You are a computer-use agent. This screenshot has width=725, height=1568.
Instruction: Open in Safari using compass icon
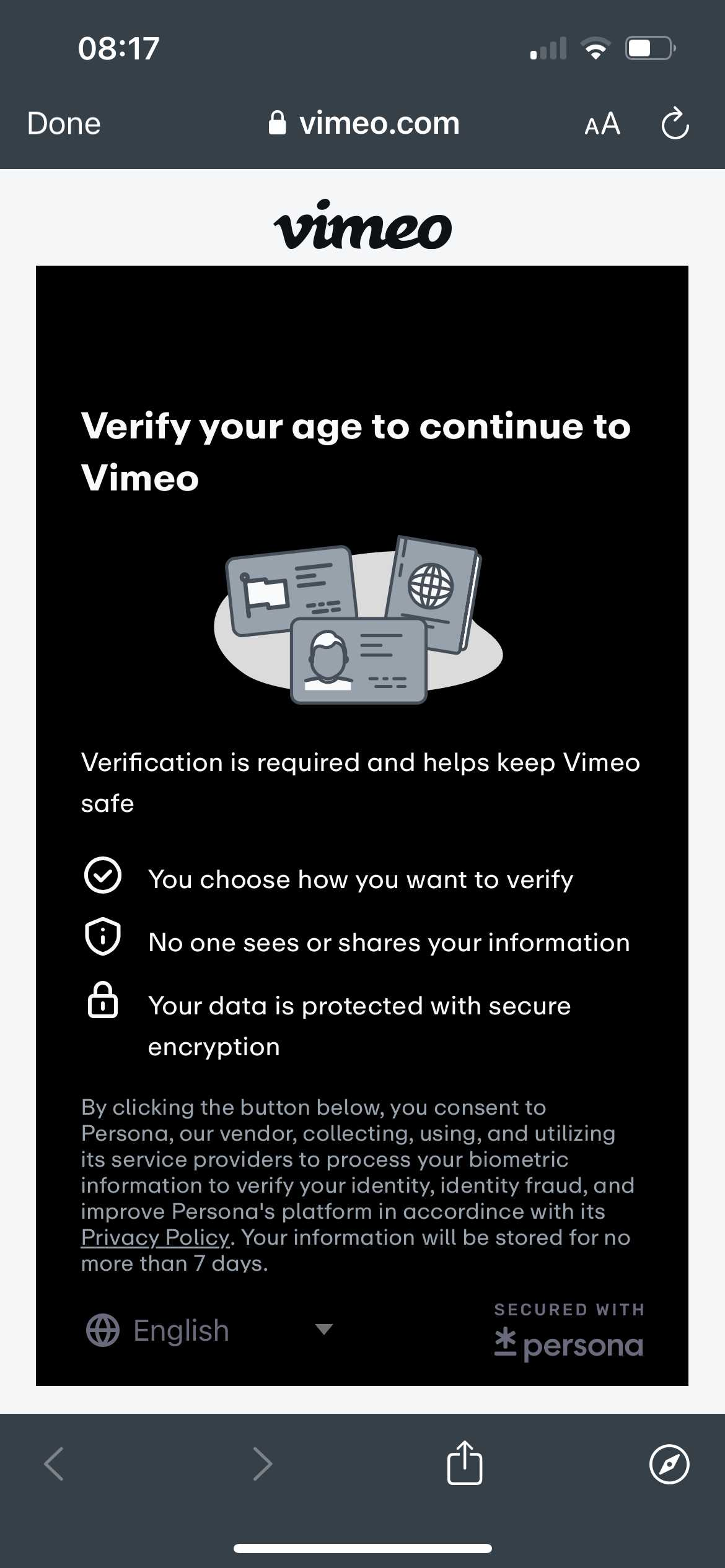pos(669,1464)
